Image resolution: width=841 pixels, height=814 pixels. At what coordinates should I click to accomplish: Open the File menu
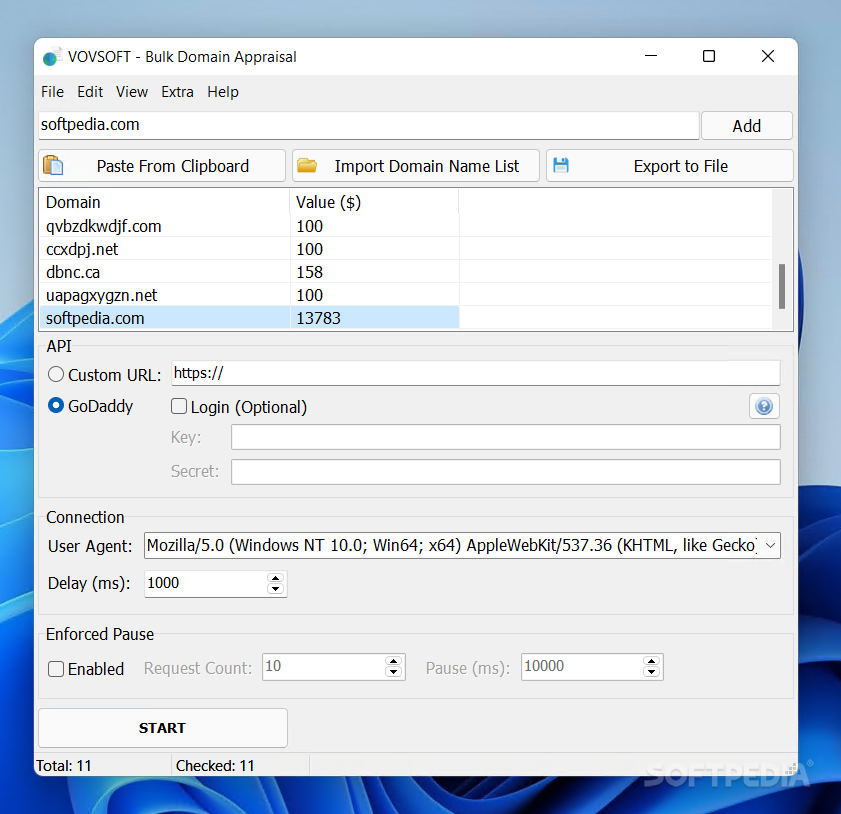(x=52, y=92)
